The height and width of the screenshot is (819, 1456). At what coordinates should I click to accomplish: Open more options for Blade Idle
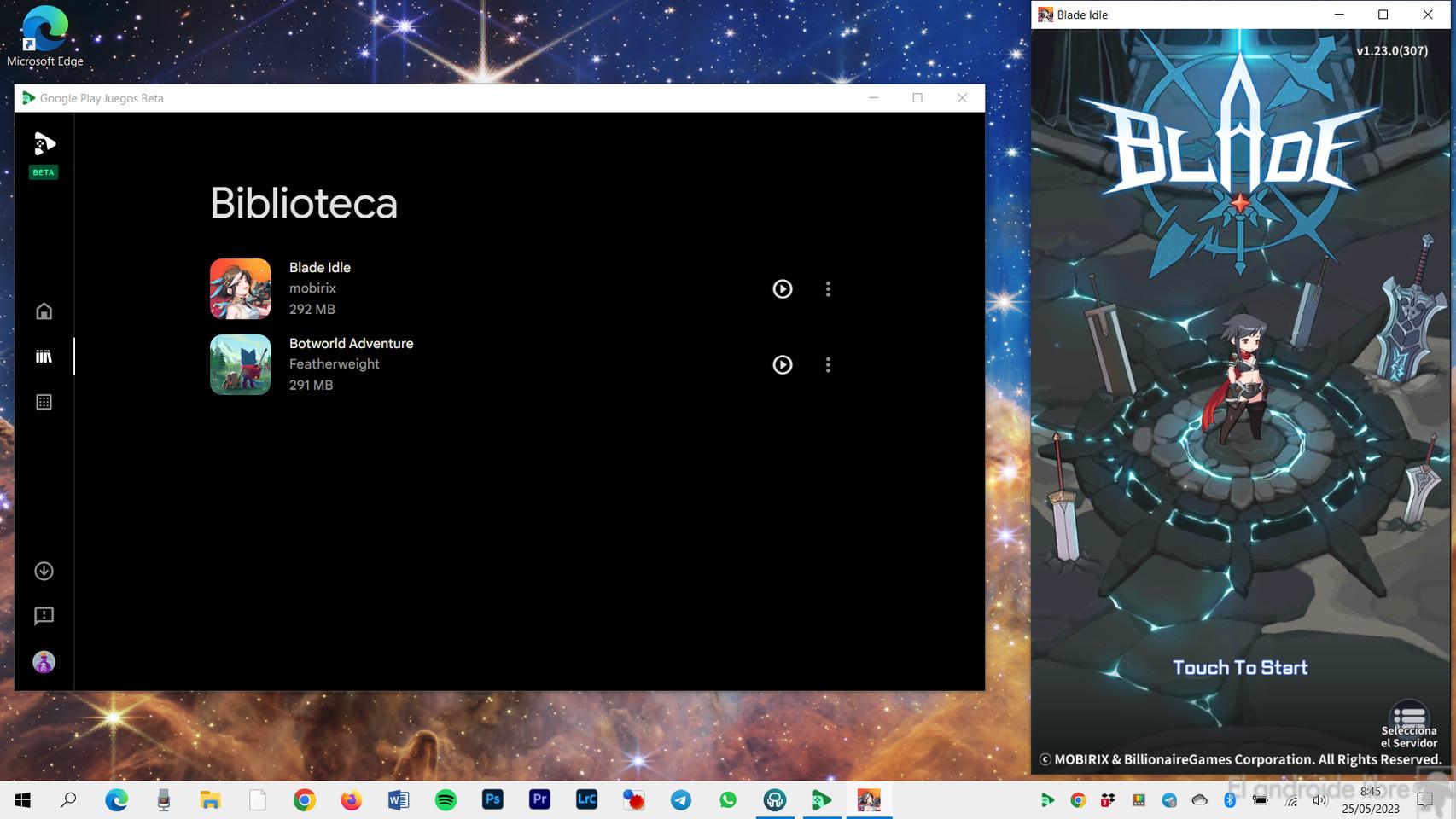pyautogui.click(x=828, y=289)
